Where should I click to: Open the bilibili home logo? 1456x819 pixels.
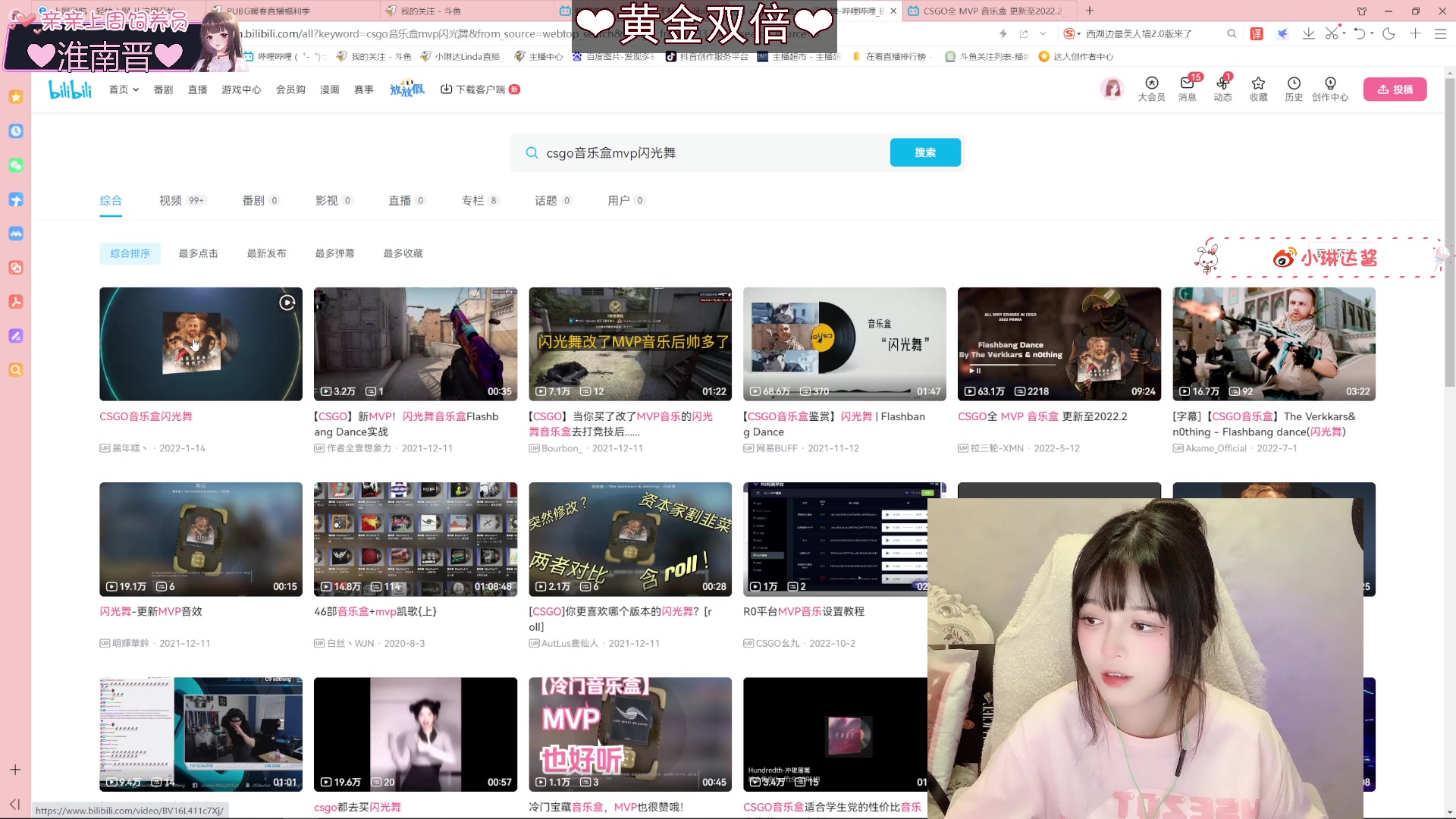point(70,89)
